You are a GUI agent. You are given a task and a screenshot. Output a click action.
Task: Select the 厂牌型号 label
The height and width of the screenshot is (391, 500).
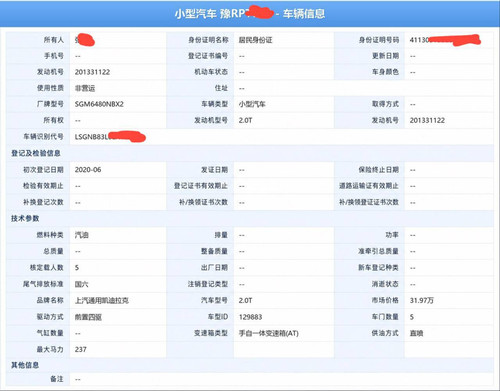(x=50, y=104)
